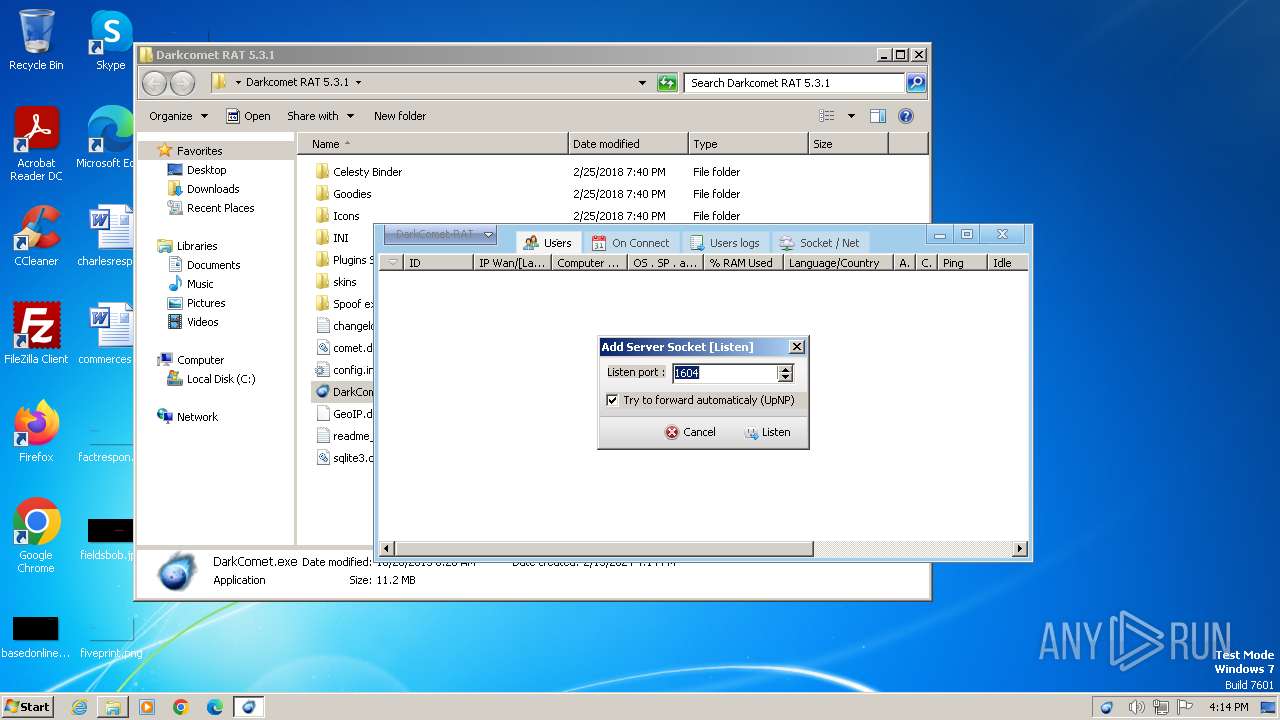Toggle the preview pane icon
The height and width of the screenshot is (720, 1280).
point(877,116)
